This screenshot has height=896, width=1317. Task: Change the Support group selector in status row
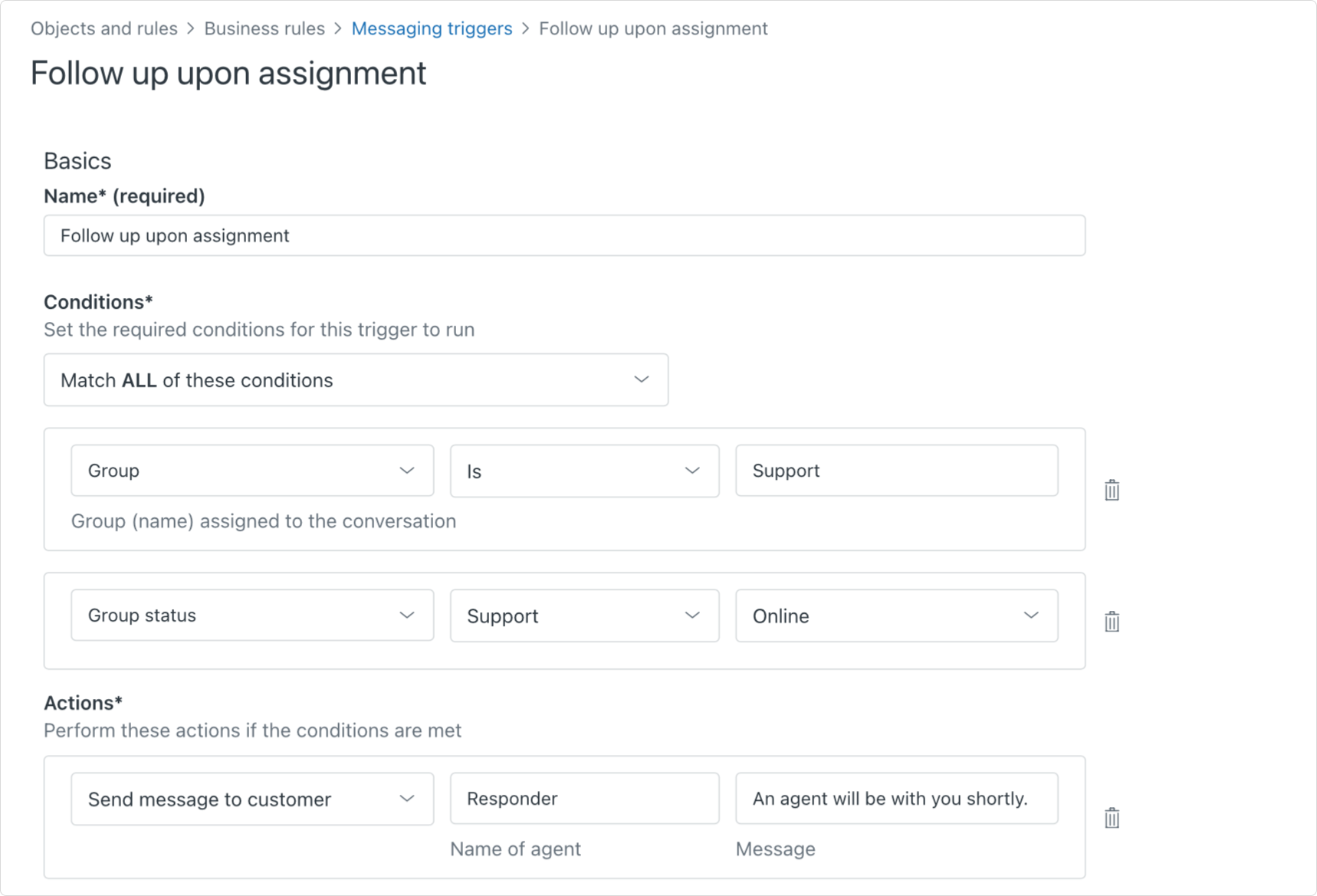pyautogui.click(x=584, y=615)
